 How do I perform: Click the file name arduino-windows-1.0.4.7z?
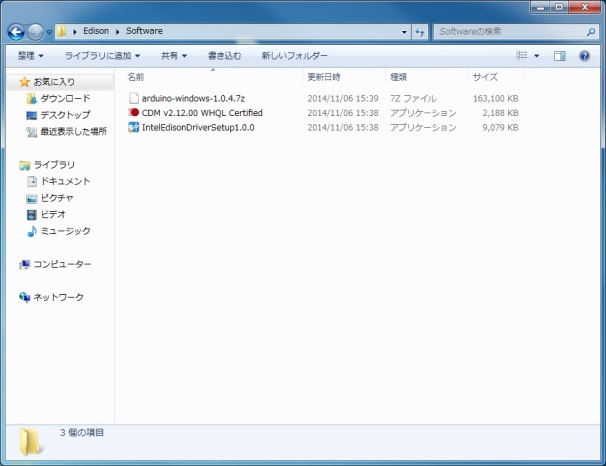[193, 98]
